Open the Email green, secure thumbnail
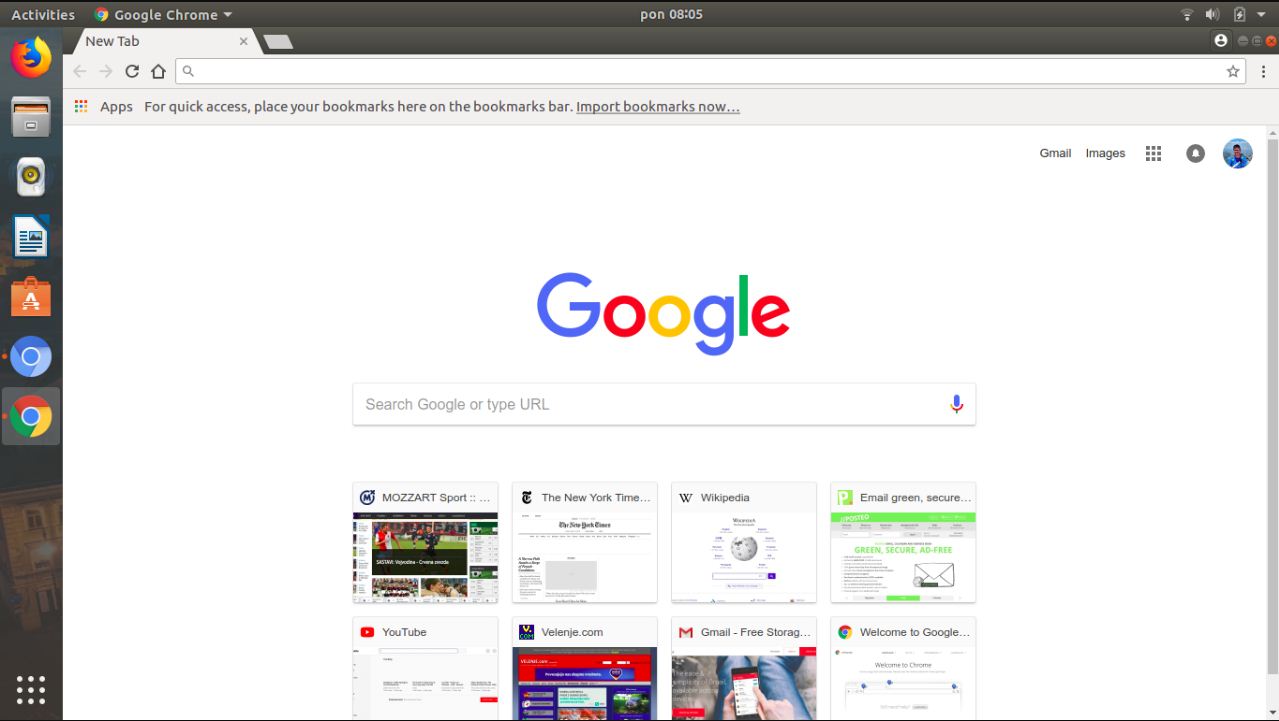 coord(903,542)
